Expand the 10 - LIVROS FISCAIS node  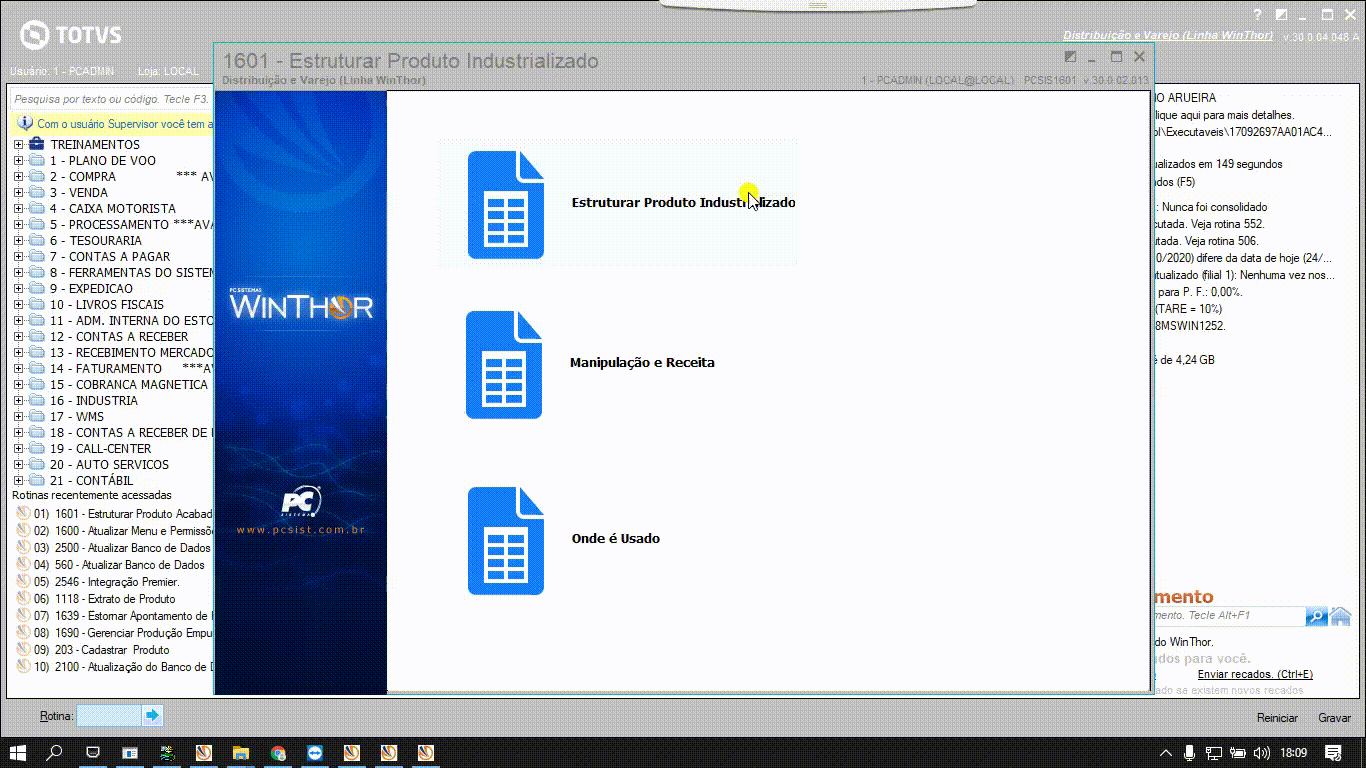click(18, 305)
